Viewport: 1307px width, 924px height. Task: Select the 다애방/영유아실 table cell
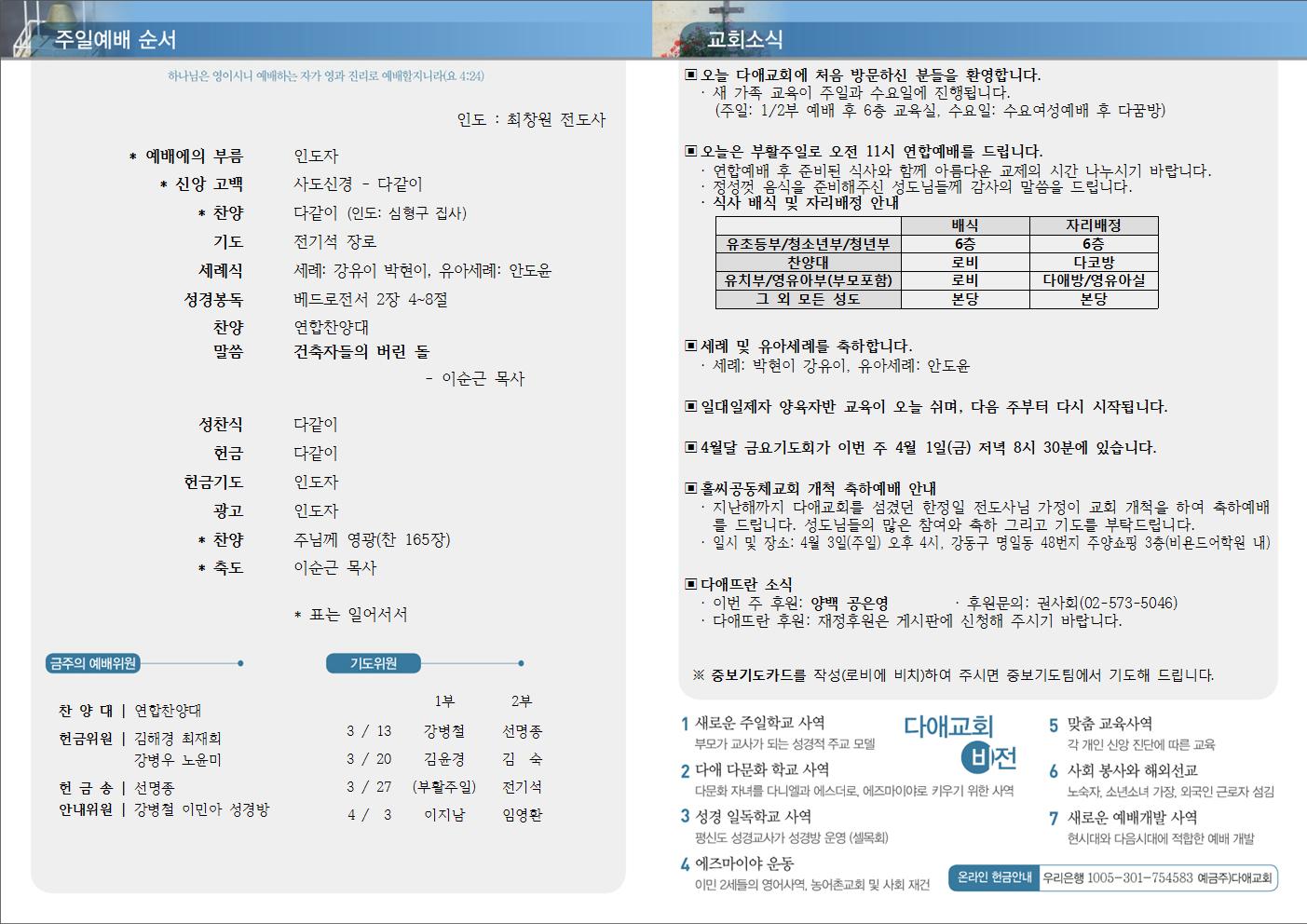coord(1093,280)
